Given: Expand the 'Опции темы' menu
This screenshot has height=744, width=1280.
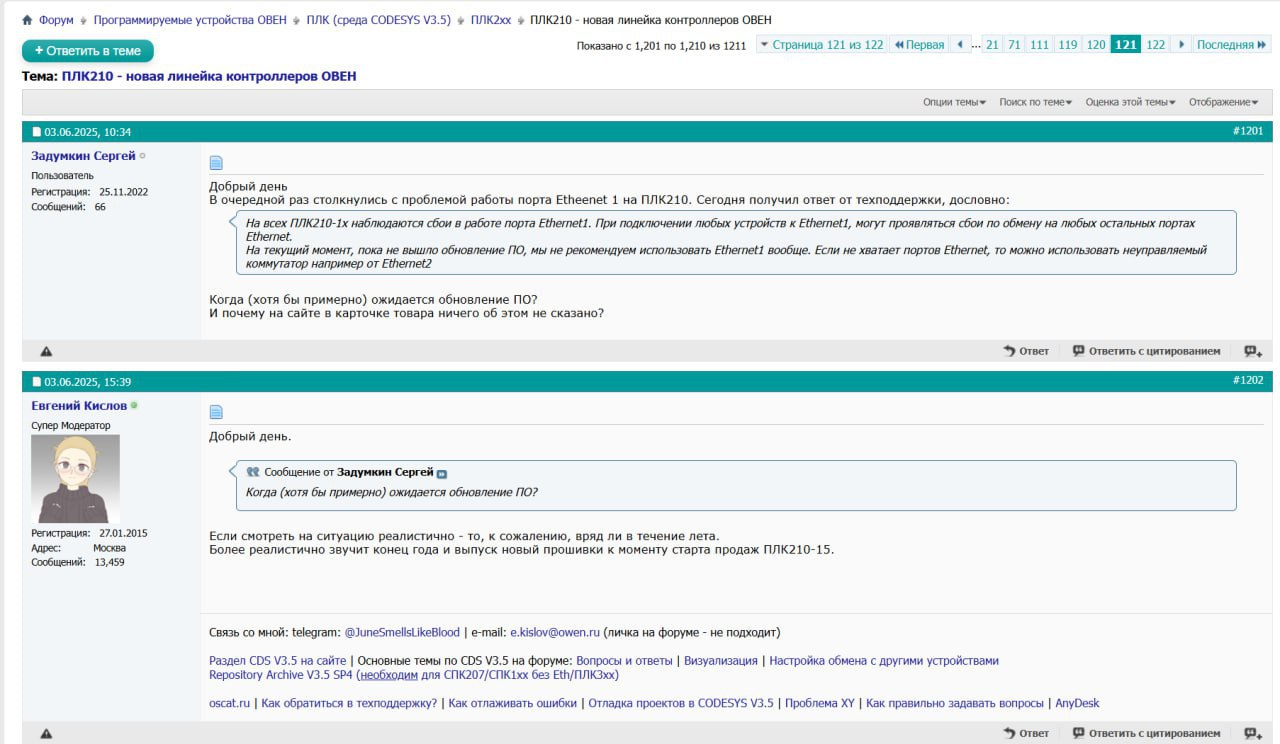Looking at the screenshot, I should coord(954,102).
